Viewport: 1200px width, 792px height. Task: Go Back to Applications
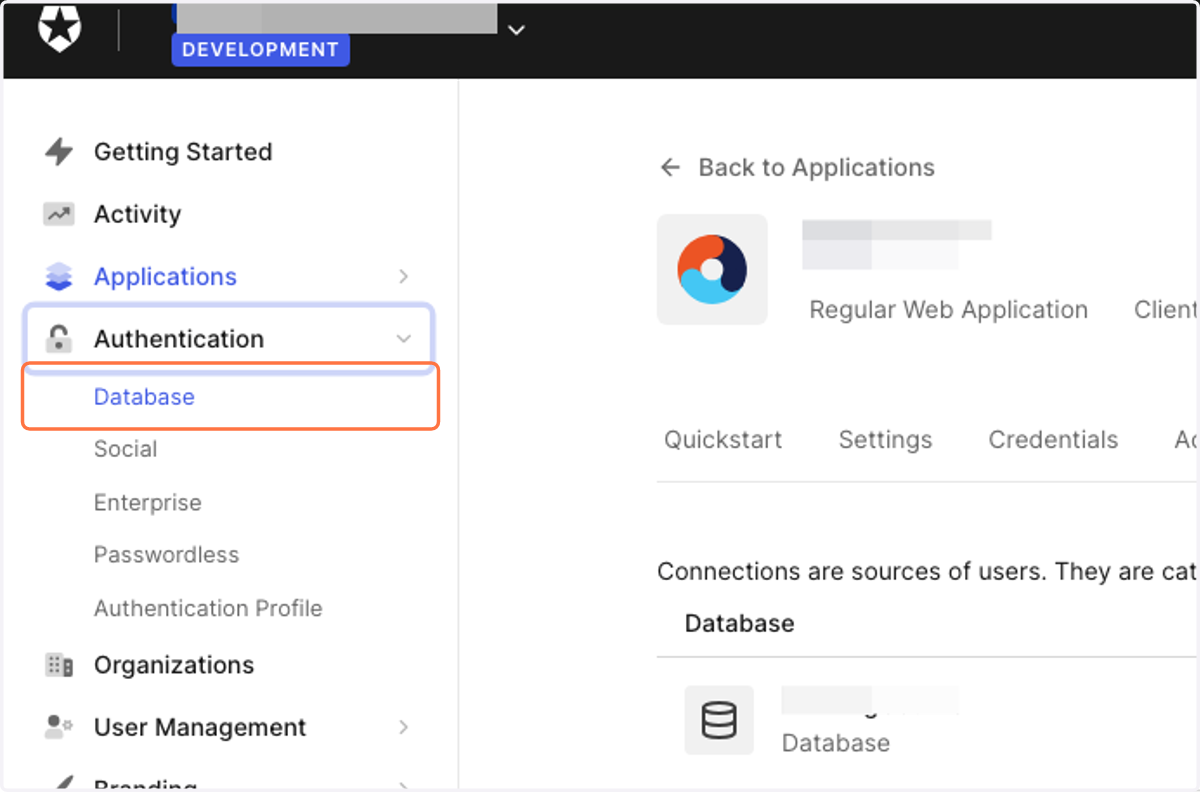pos(816,167)
